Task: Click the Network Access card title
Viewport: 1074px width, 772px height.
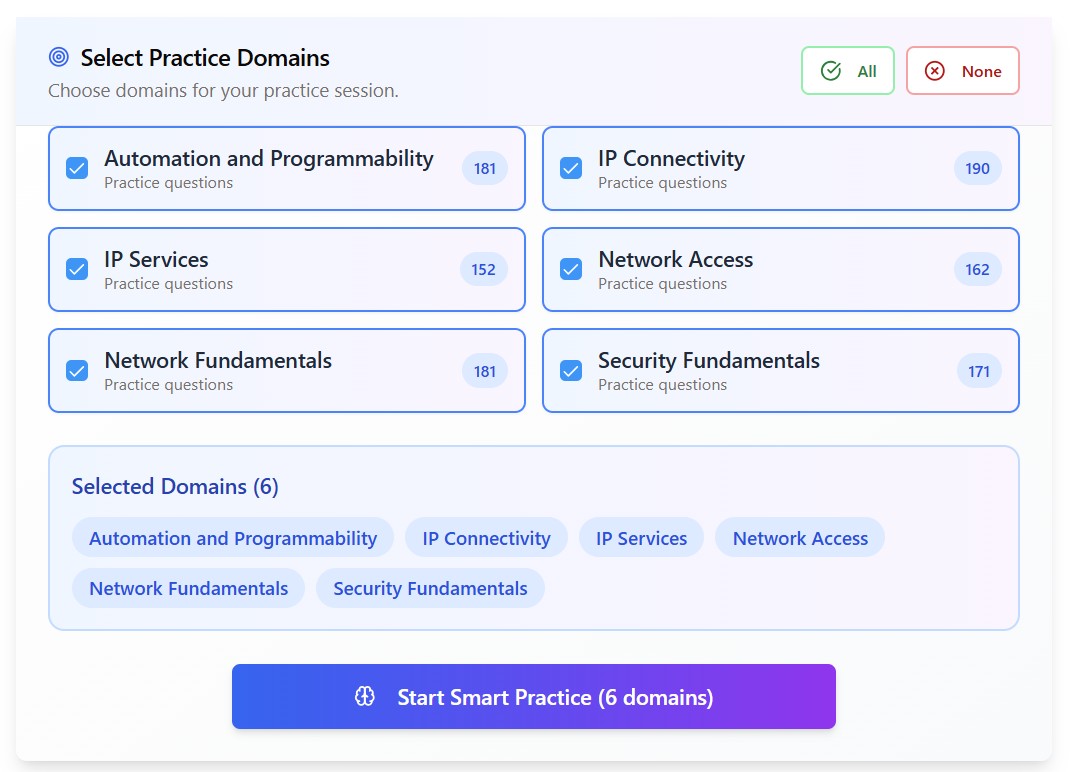Action: (x=675, y=260)
